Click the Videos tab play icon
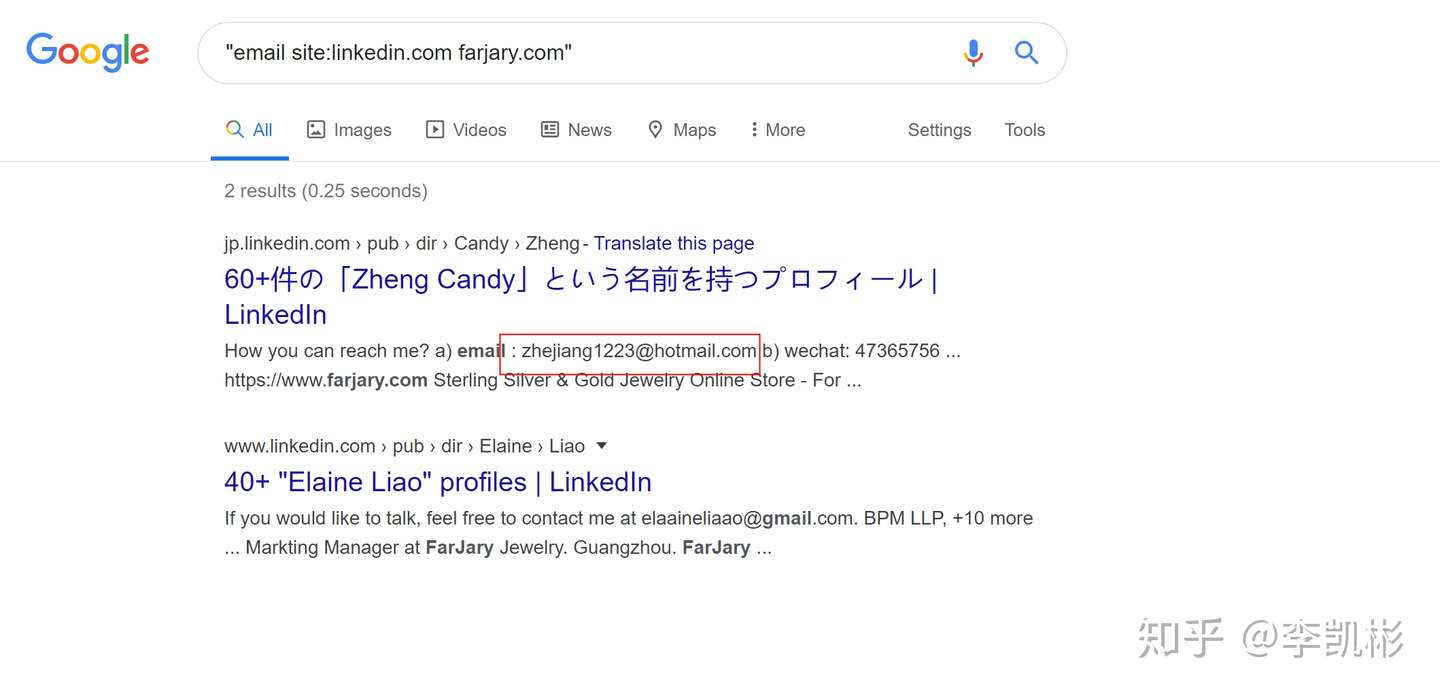The height and width of the screenshot is (696, 1440). click(435, 130)
